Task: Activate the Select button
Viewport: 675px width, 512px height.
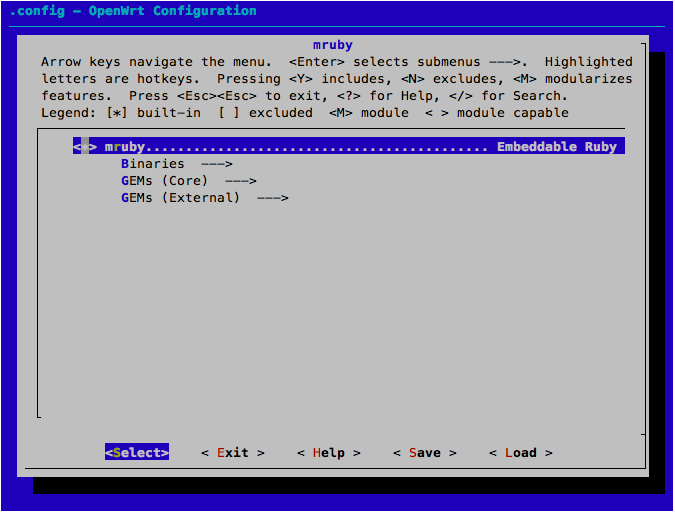Action: point(137,453)
